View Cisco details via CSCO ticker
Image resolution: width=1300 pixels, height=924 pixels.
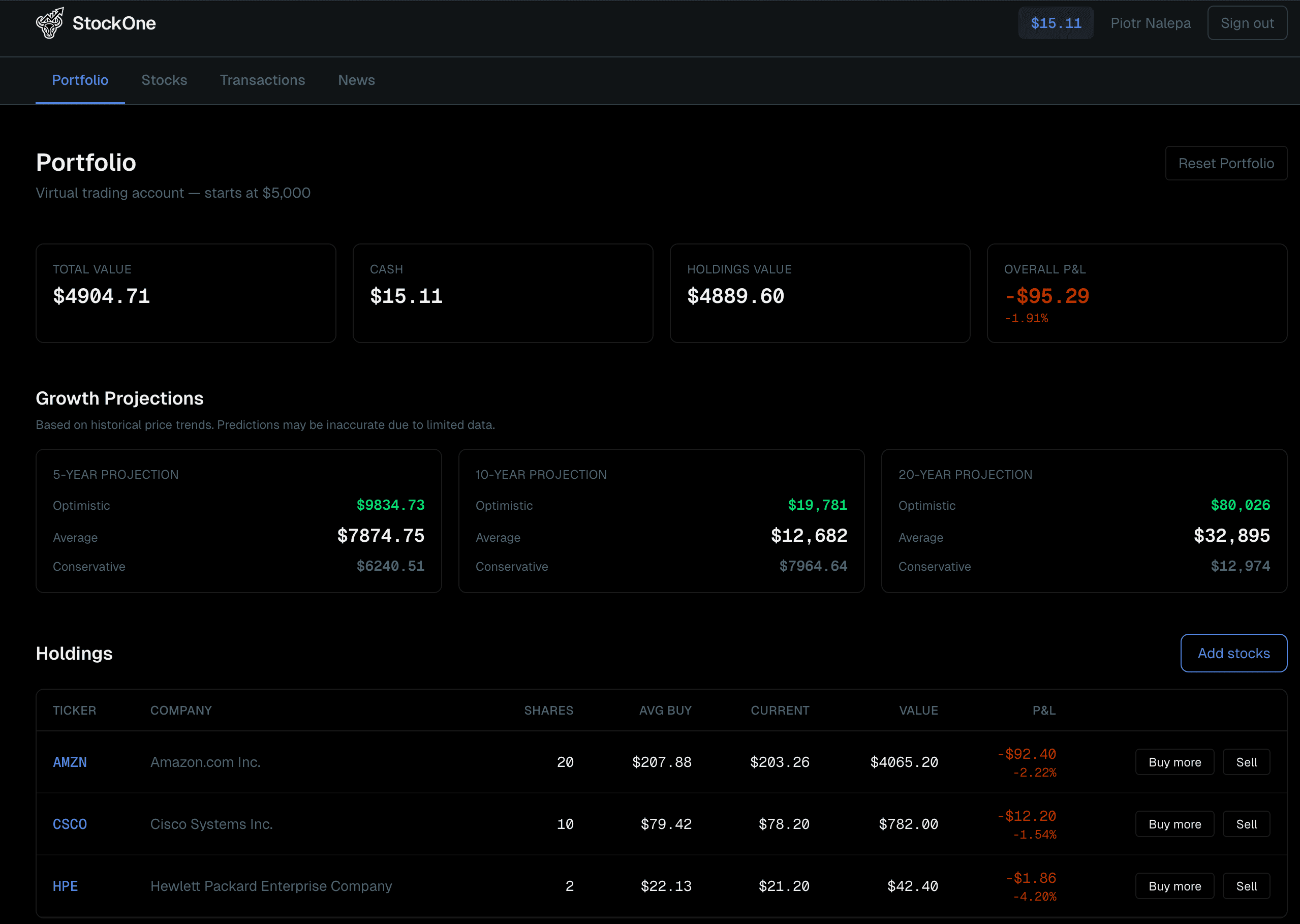(70, 823)
